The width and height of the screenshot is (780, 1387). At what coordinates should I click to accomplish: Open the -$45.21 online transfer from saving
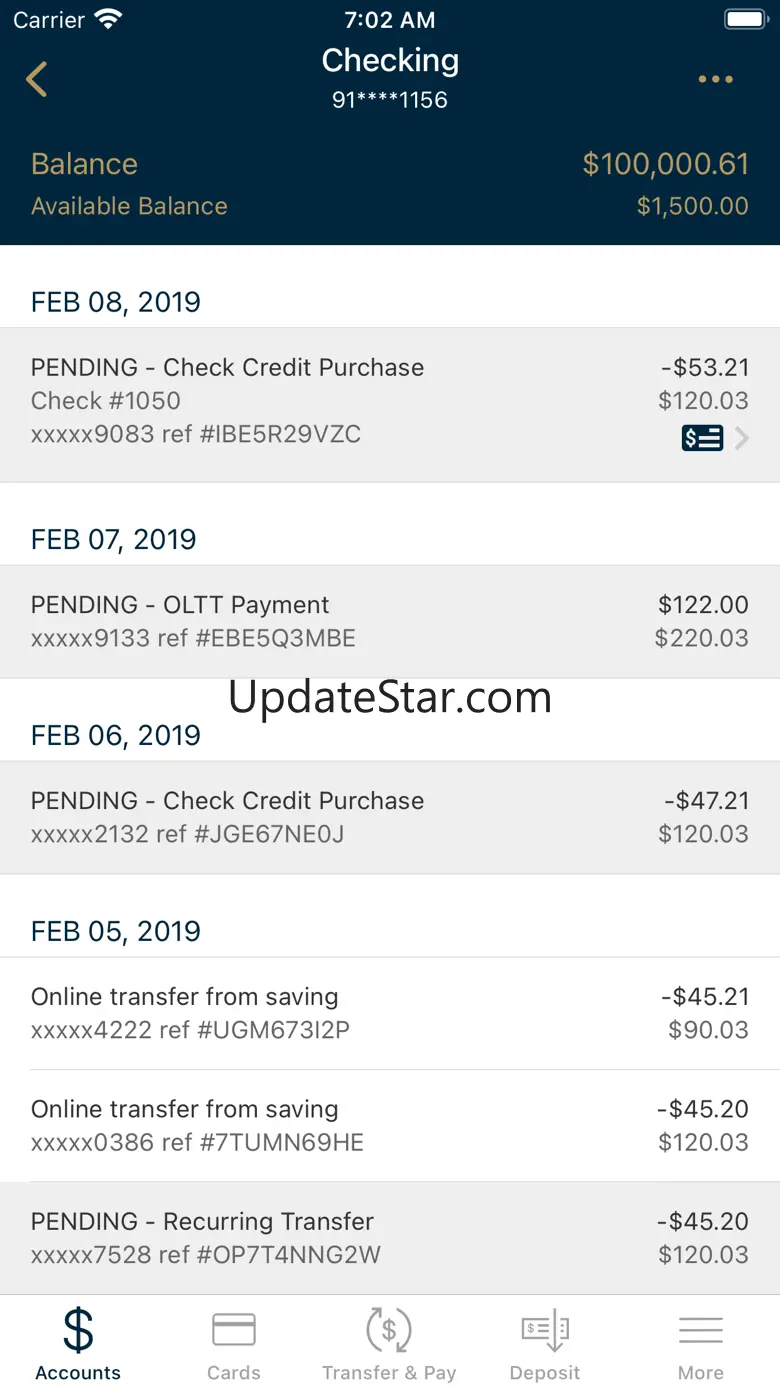click(x=389, y=1013)
